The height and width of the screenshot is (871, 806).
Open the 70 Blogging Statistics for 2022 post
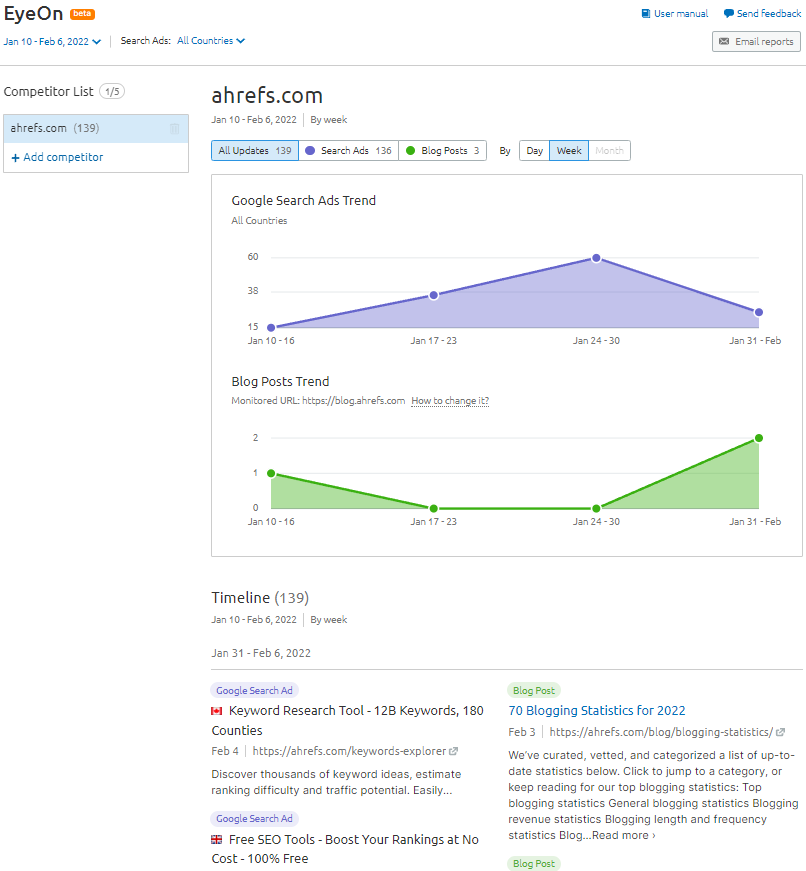point(597,710)
